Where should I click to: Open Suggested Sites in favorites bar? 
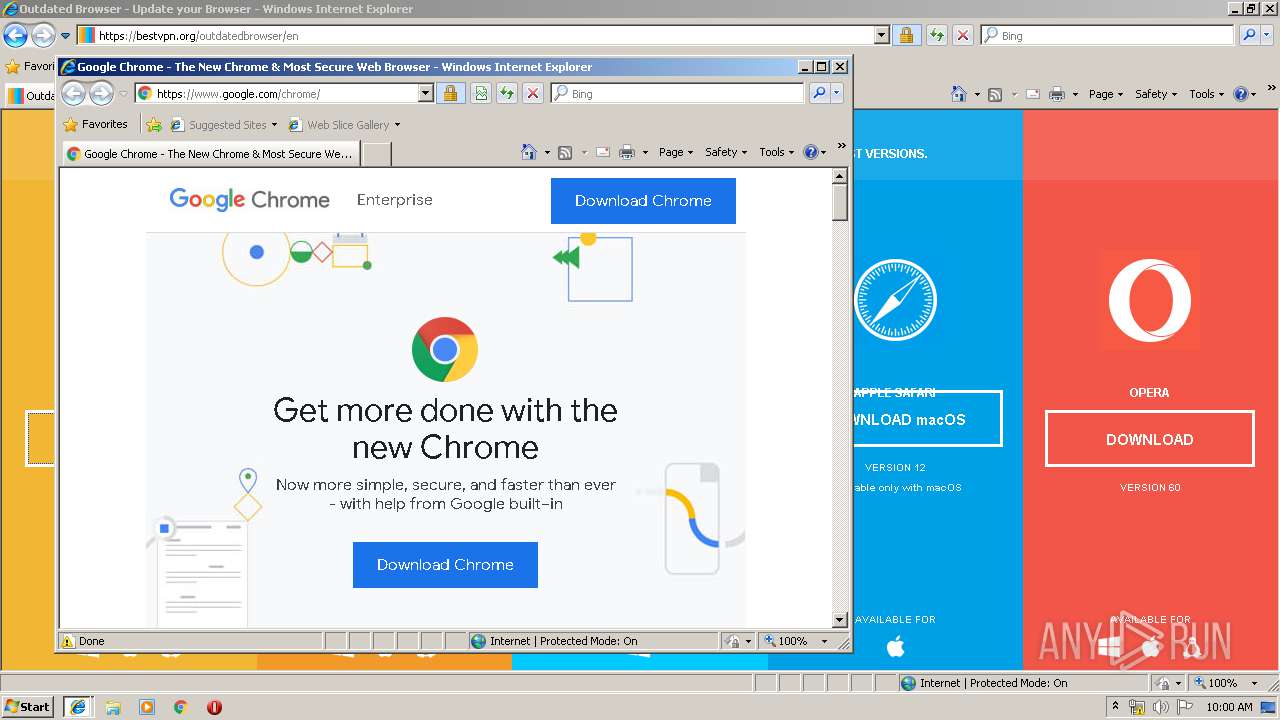(x=225, y=125)
